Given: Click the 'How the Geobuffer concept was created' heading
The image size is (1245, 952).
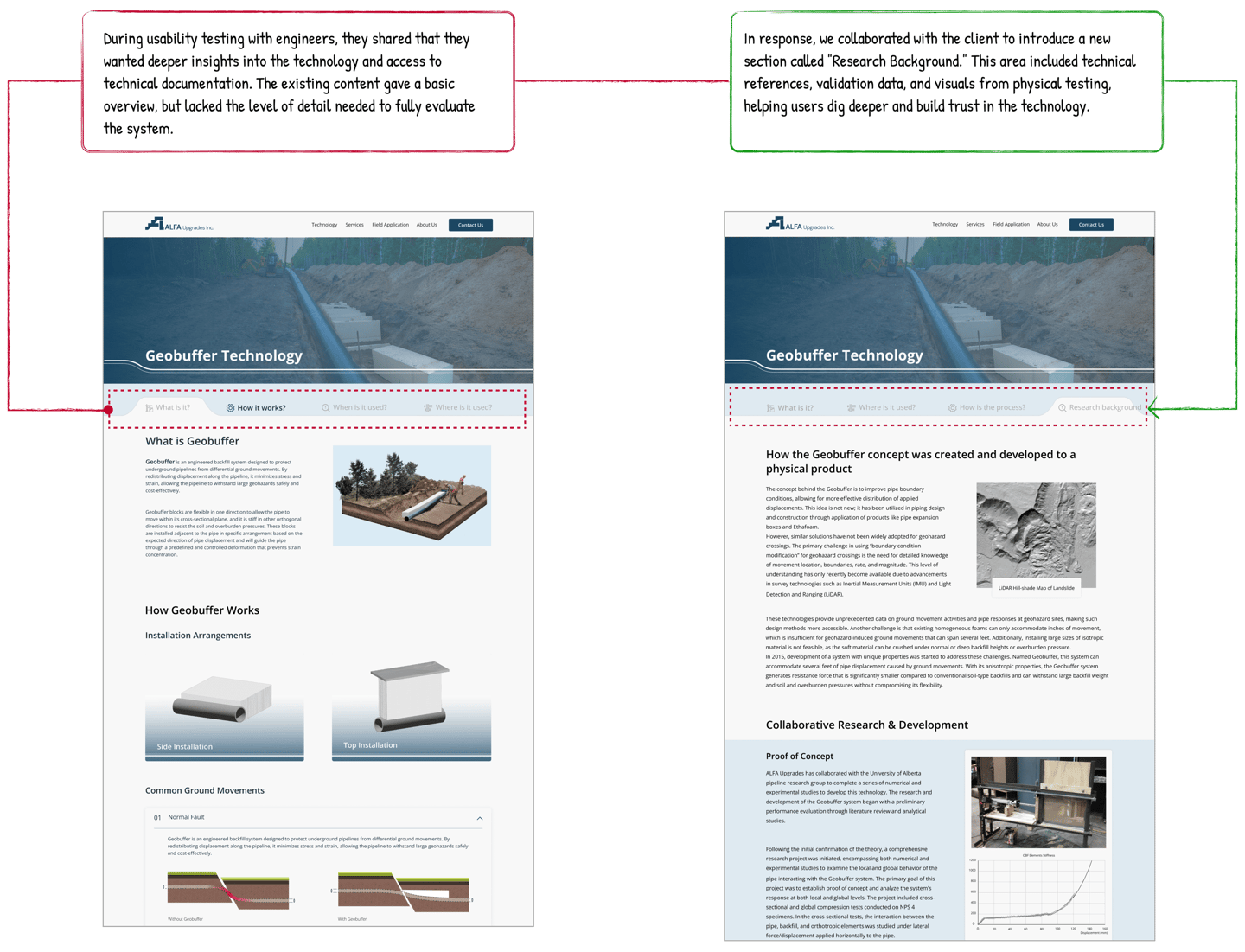Looking at the screenshot, I should (921, 462).
